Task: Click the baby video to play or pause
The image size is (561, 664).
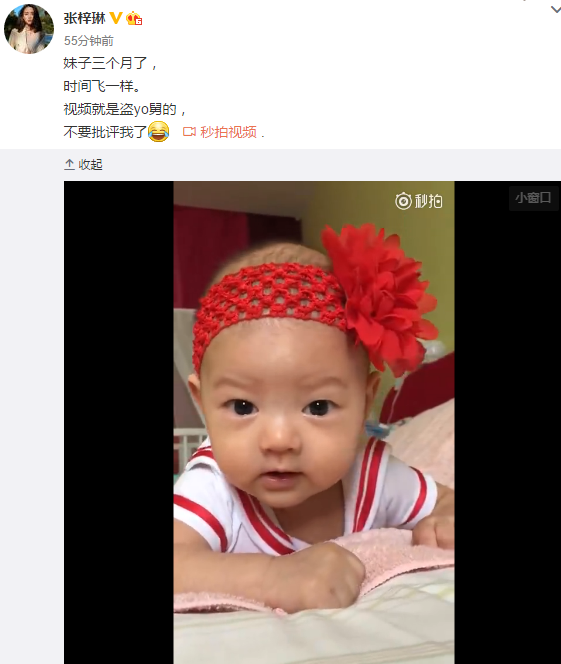Action: [314, 422]
